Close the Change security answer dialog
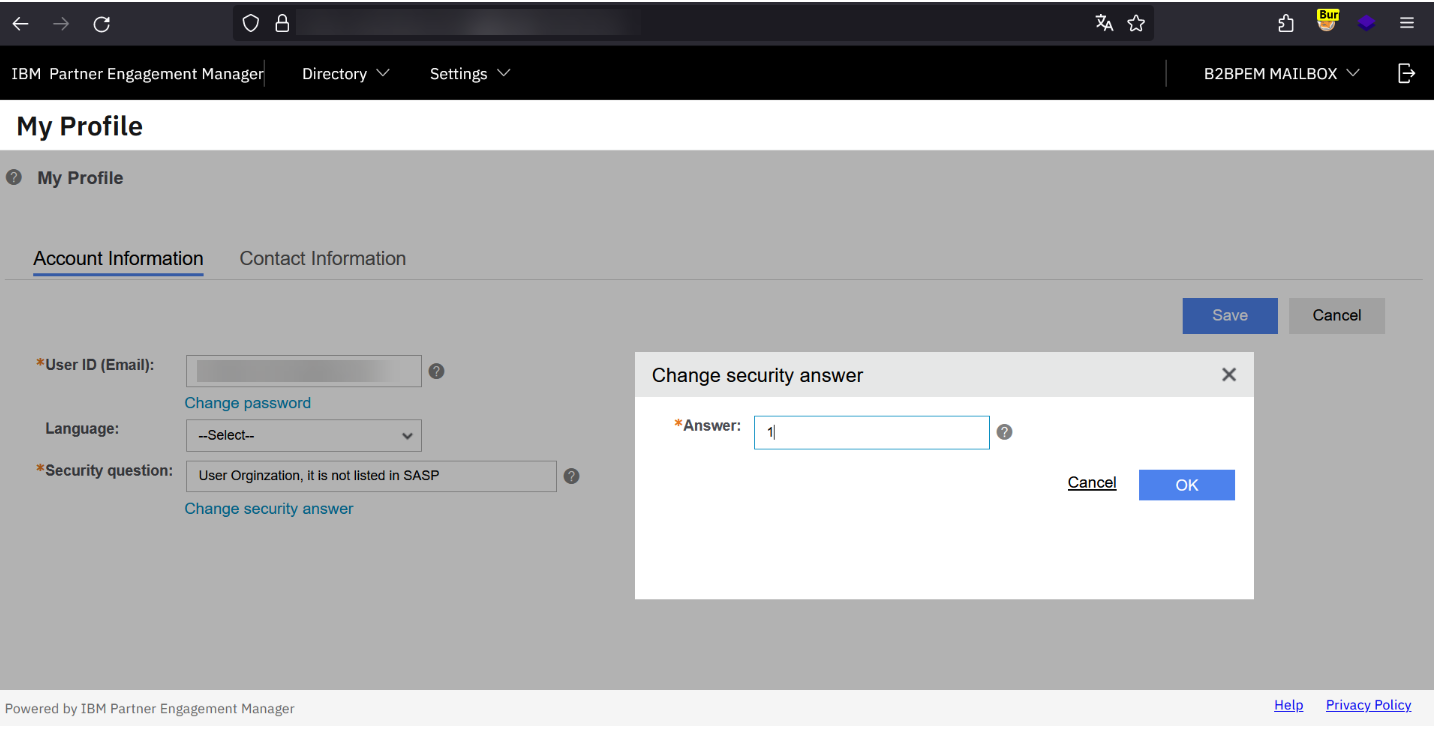The image size is (1453, 729). click(1229, 375)
